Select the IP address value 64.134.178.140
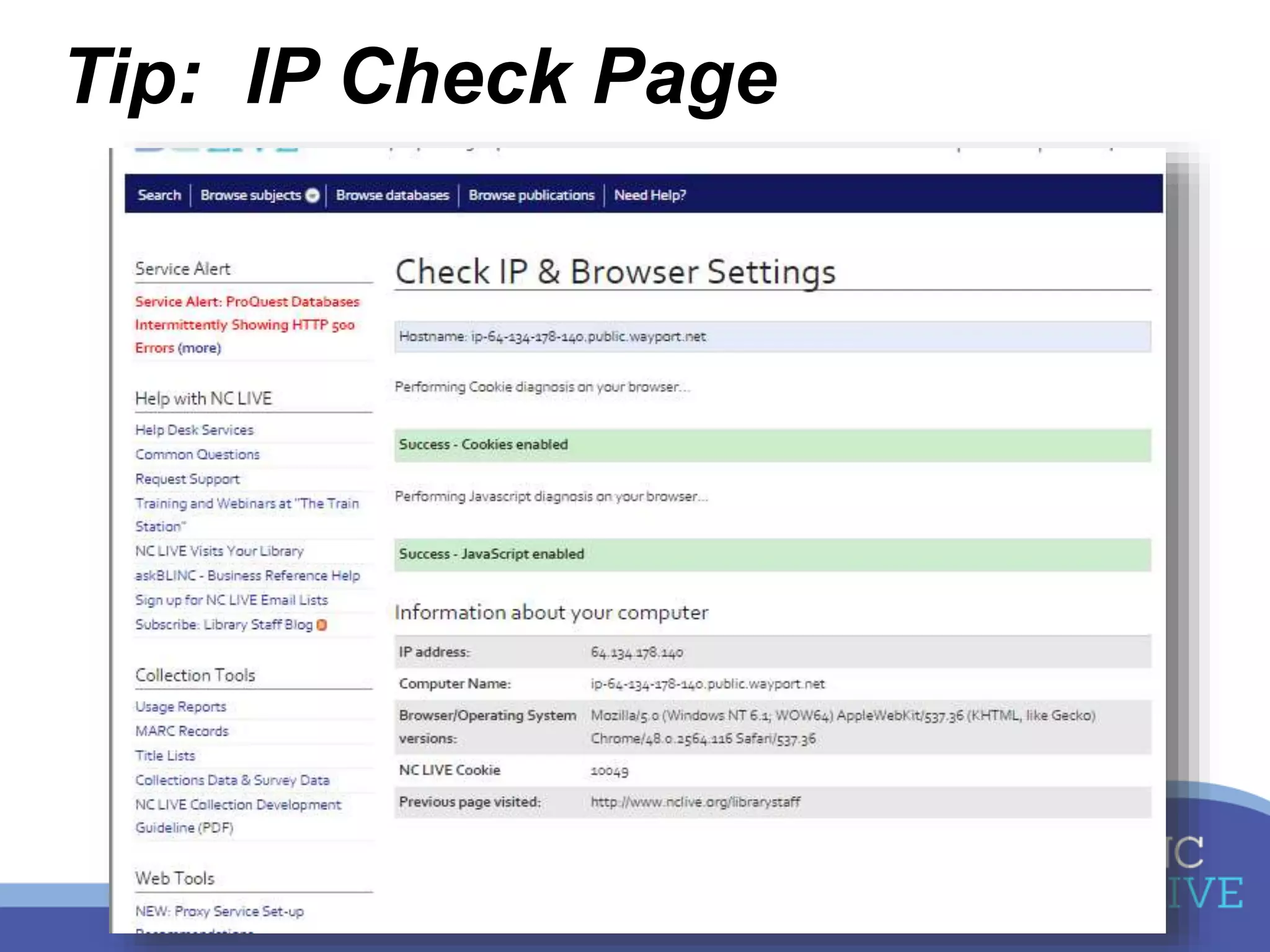The image size is (1270, 952). coord(637,652)
